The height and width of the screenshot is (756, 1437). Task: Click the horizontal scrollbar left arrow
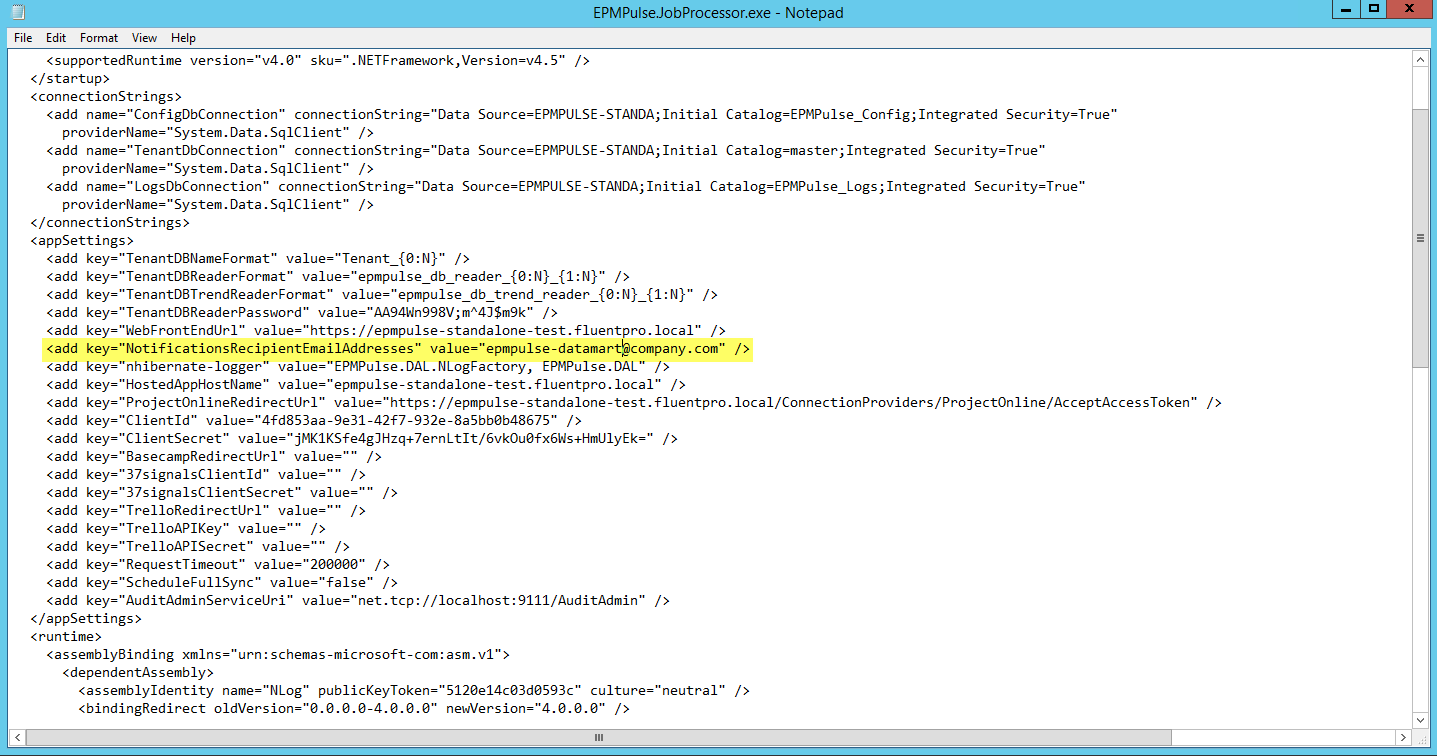[x=17, y=738]
